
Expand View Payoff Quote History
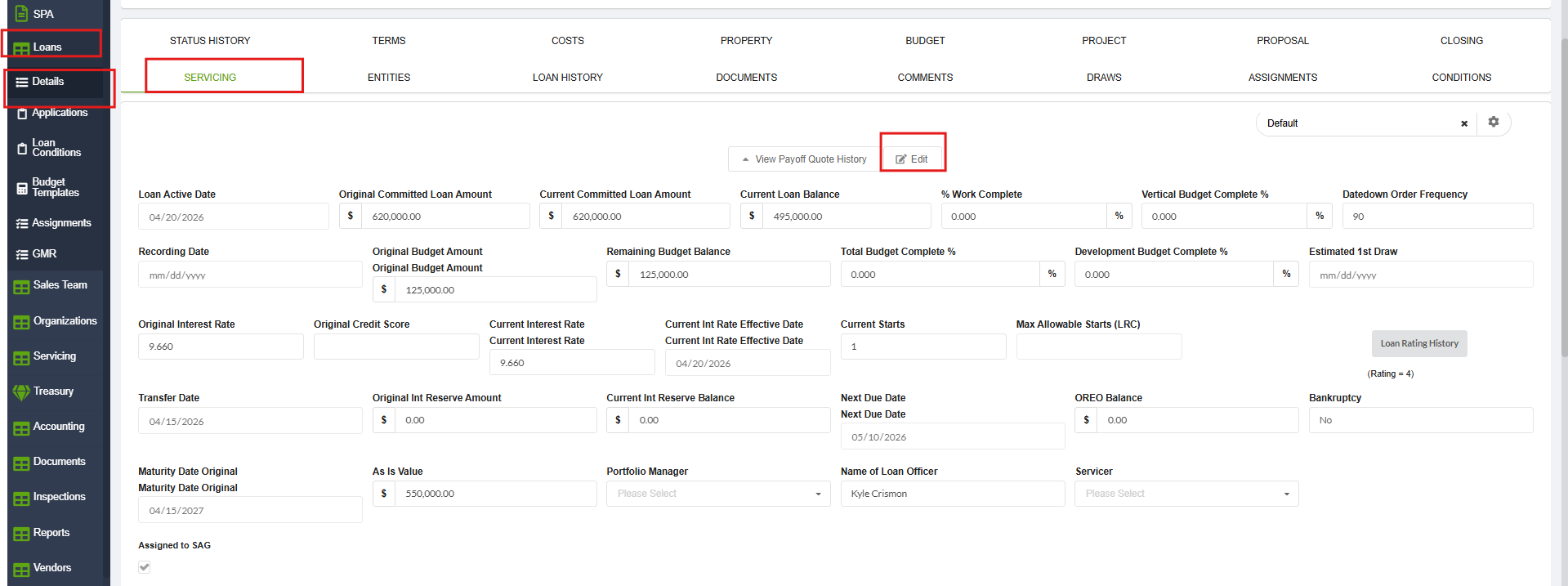coord(804,159)
